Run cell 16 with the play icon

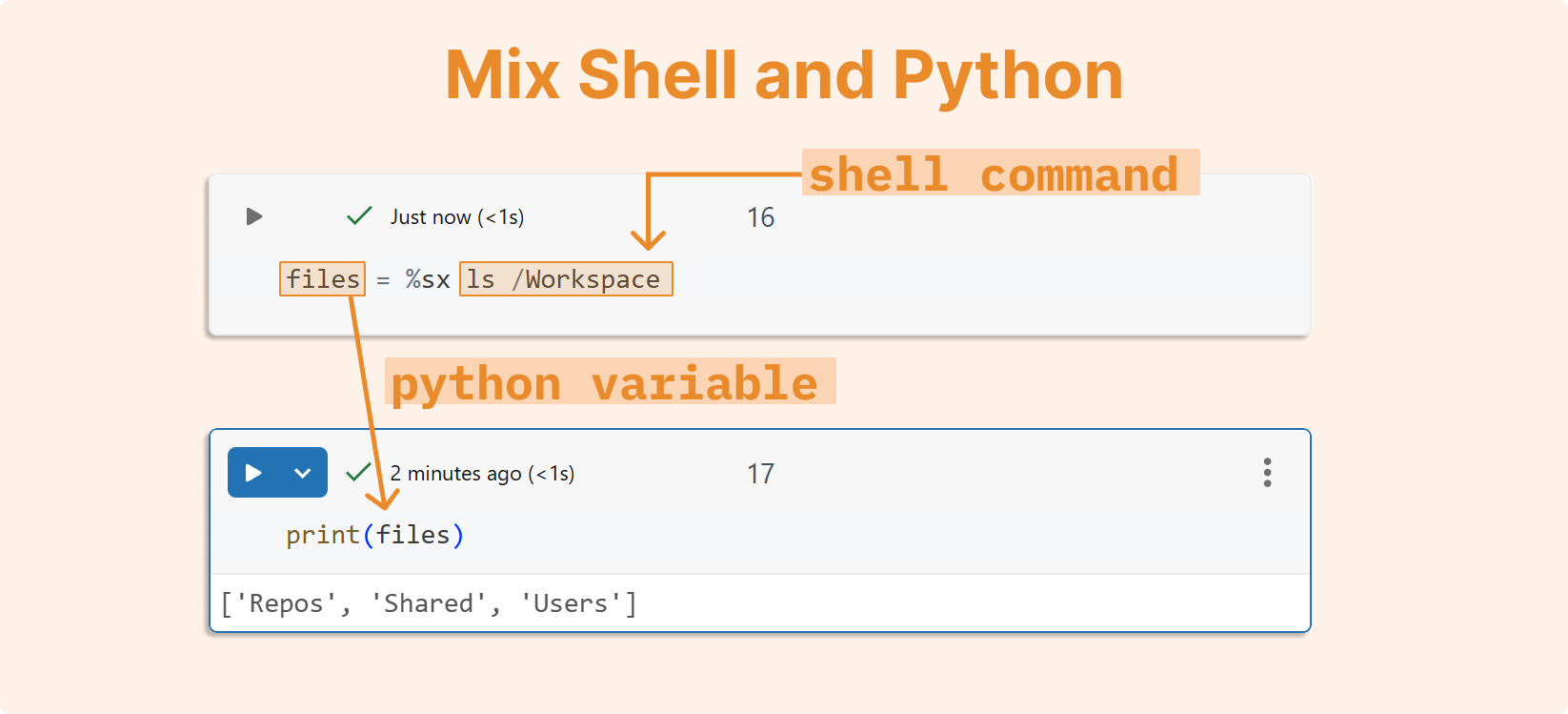(x=254, y=216)
